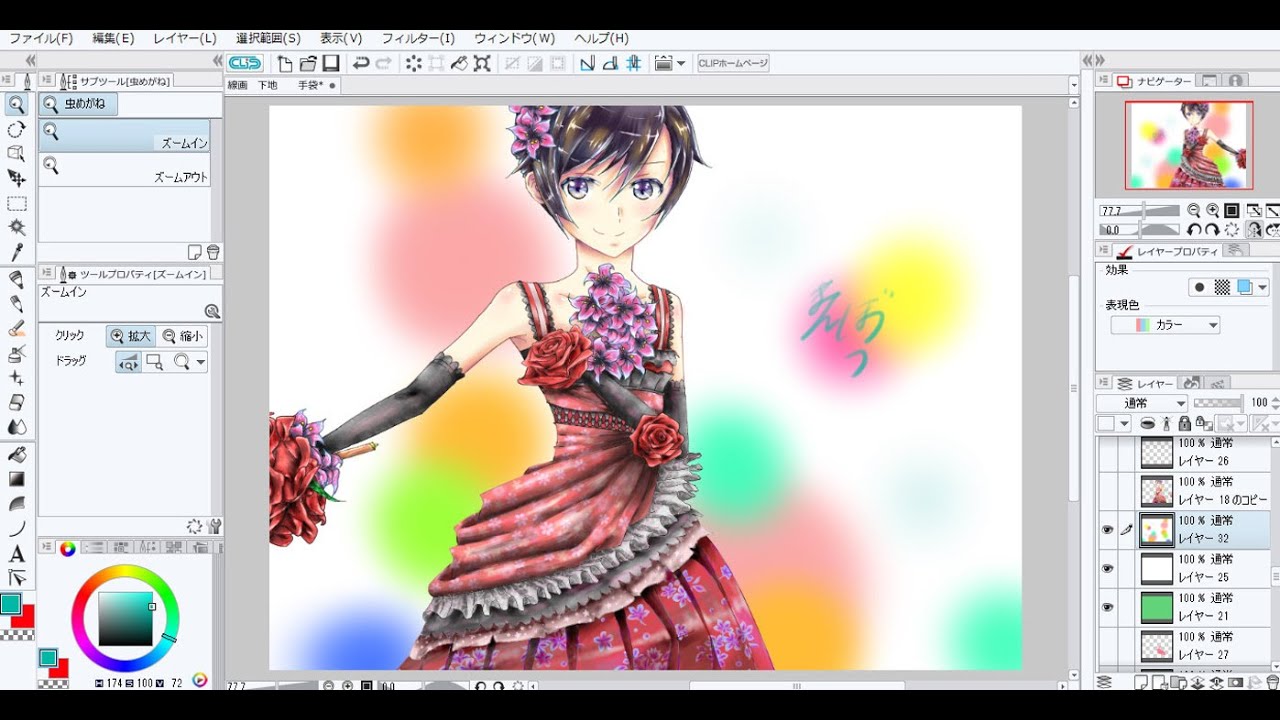The image size is (1280, 720).
Task: Toggle visibility eye of レイヤー 32
Action: [1107, 530]
